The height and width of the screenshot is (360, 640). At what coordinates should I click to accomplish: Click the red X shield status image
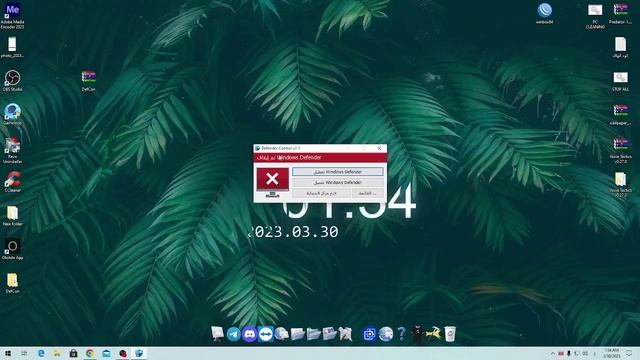pos(272,179)
